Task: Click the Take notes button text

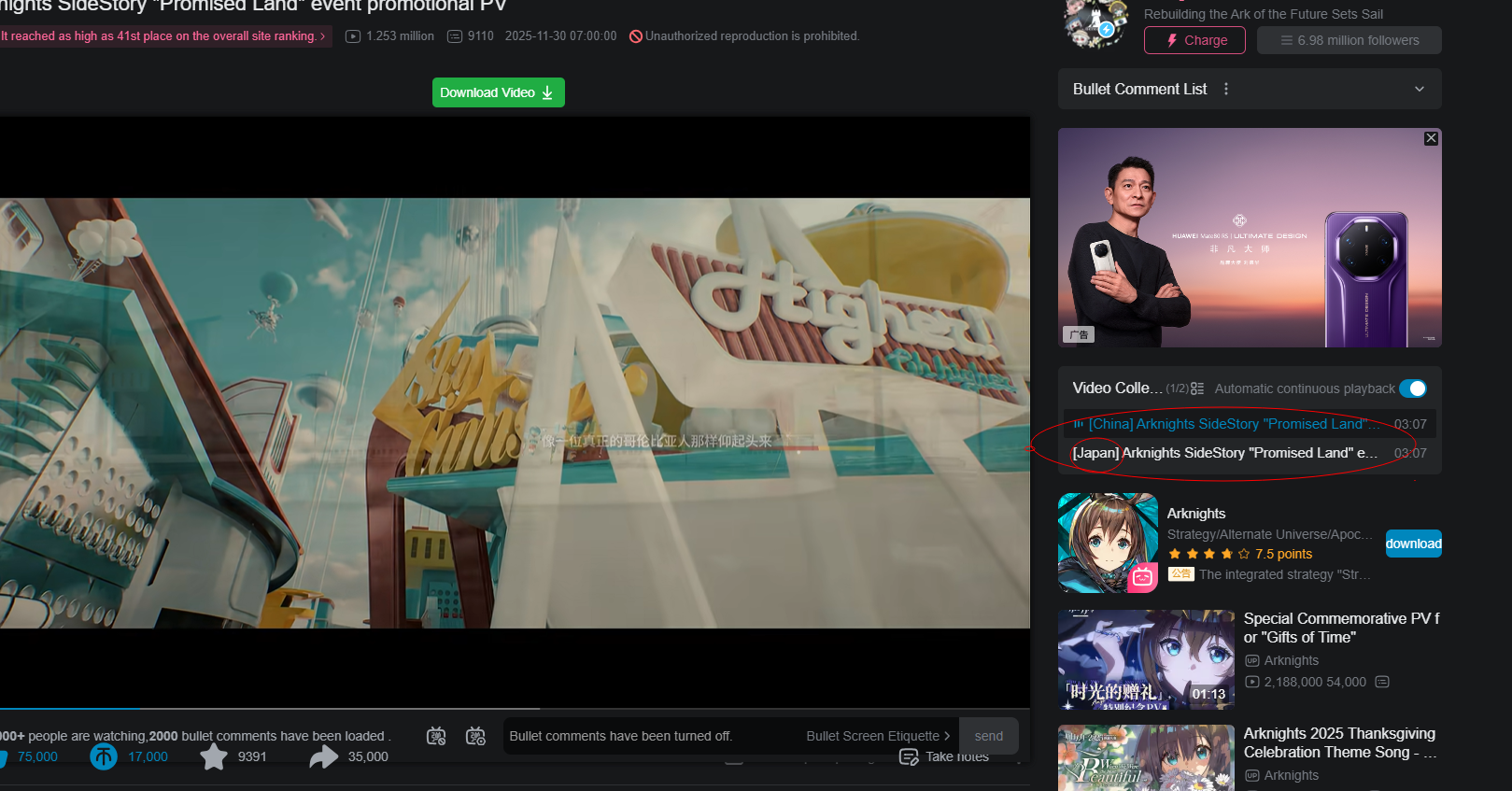Action: click(957, 756)
